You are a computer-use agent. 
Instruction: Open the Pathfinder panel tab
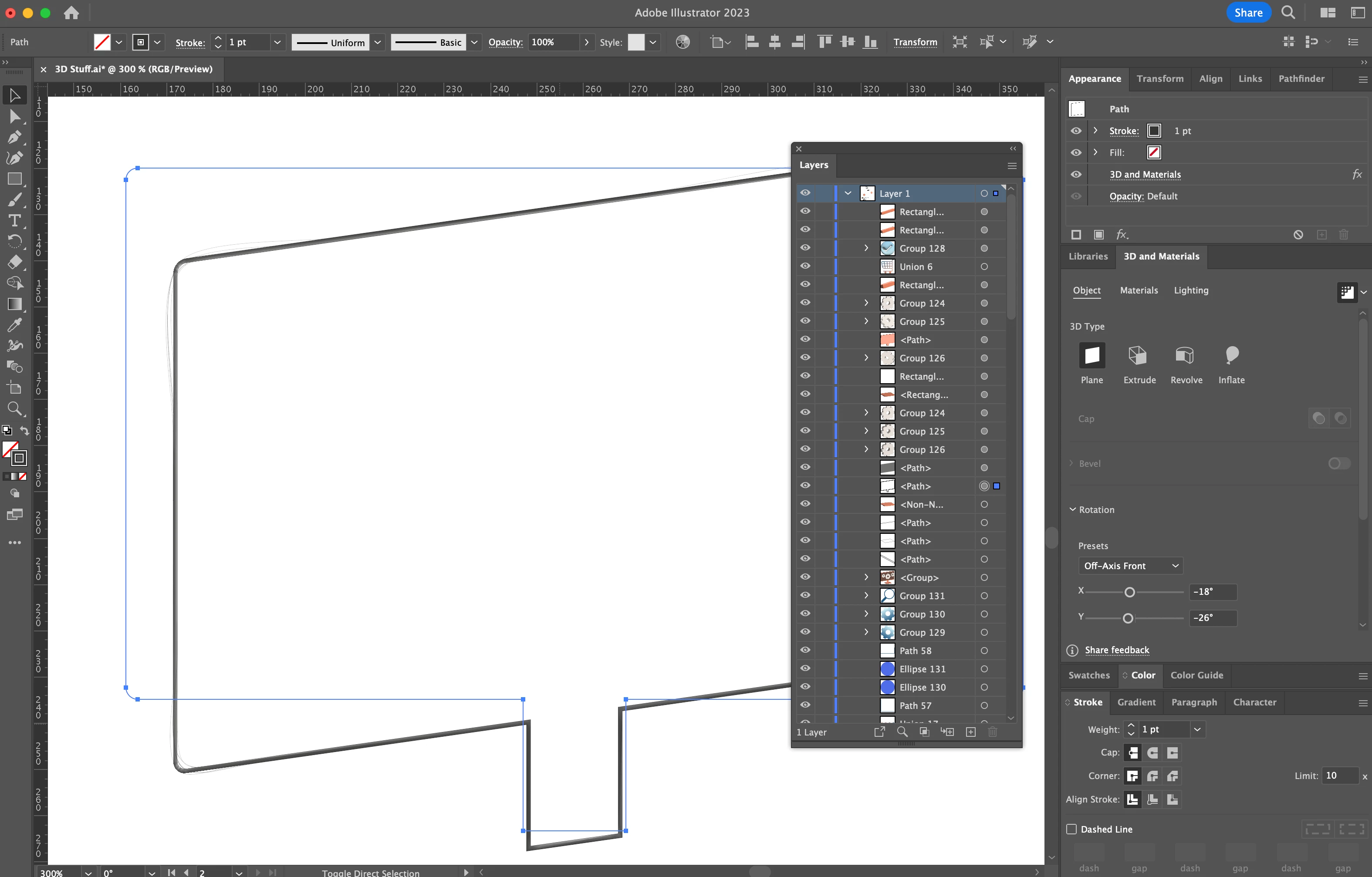click(1301, 78)
